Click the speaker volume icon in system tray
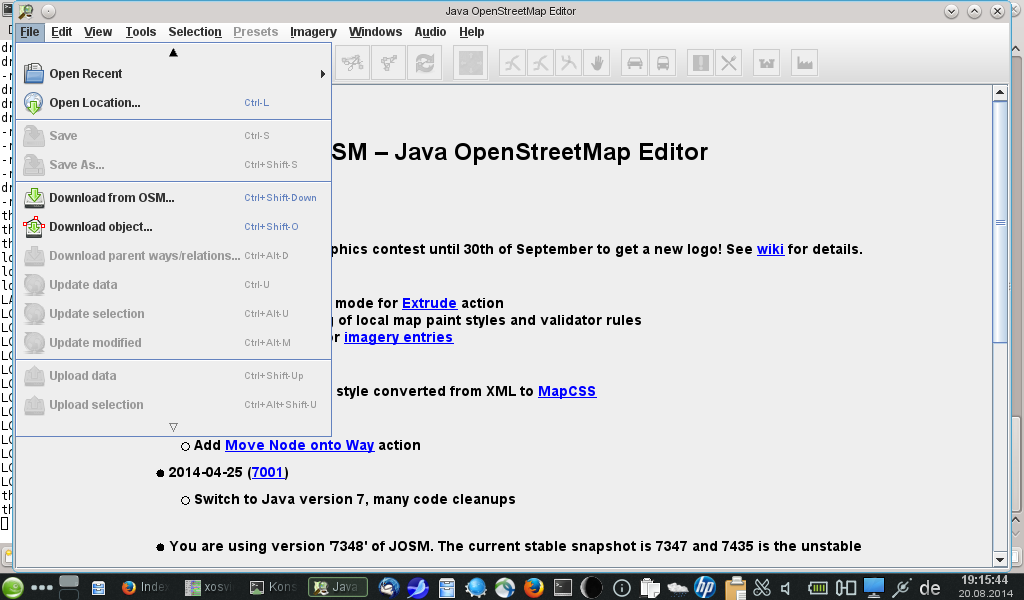1024x600 pixels. coord(787,588)
